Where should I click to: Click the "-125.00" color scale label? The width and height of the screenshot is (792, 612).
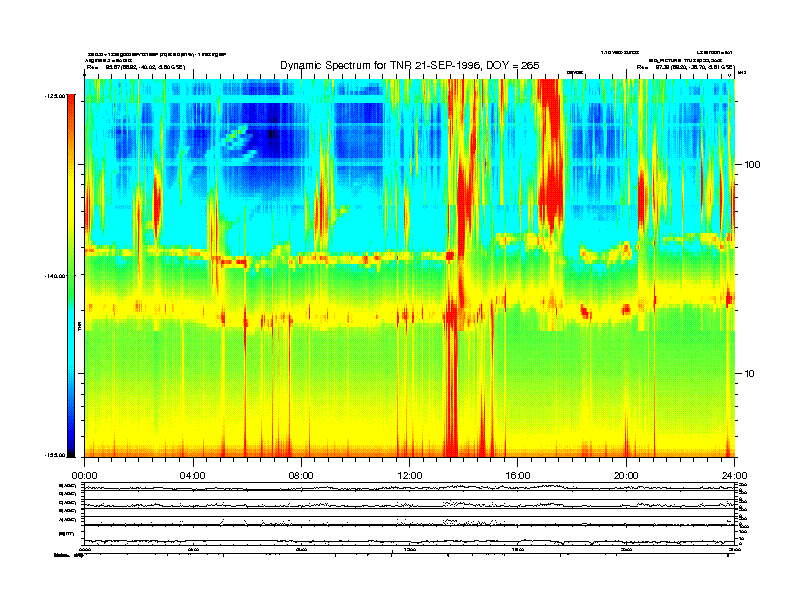55,95
